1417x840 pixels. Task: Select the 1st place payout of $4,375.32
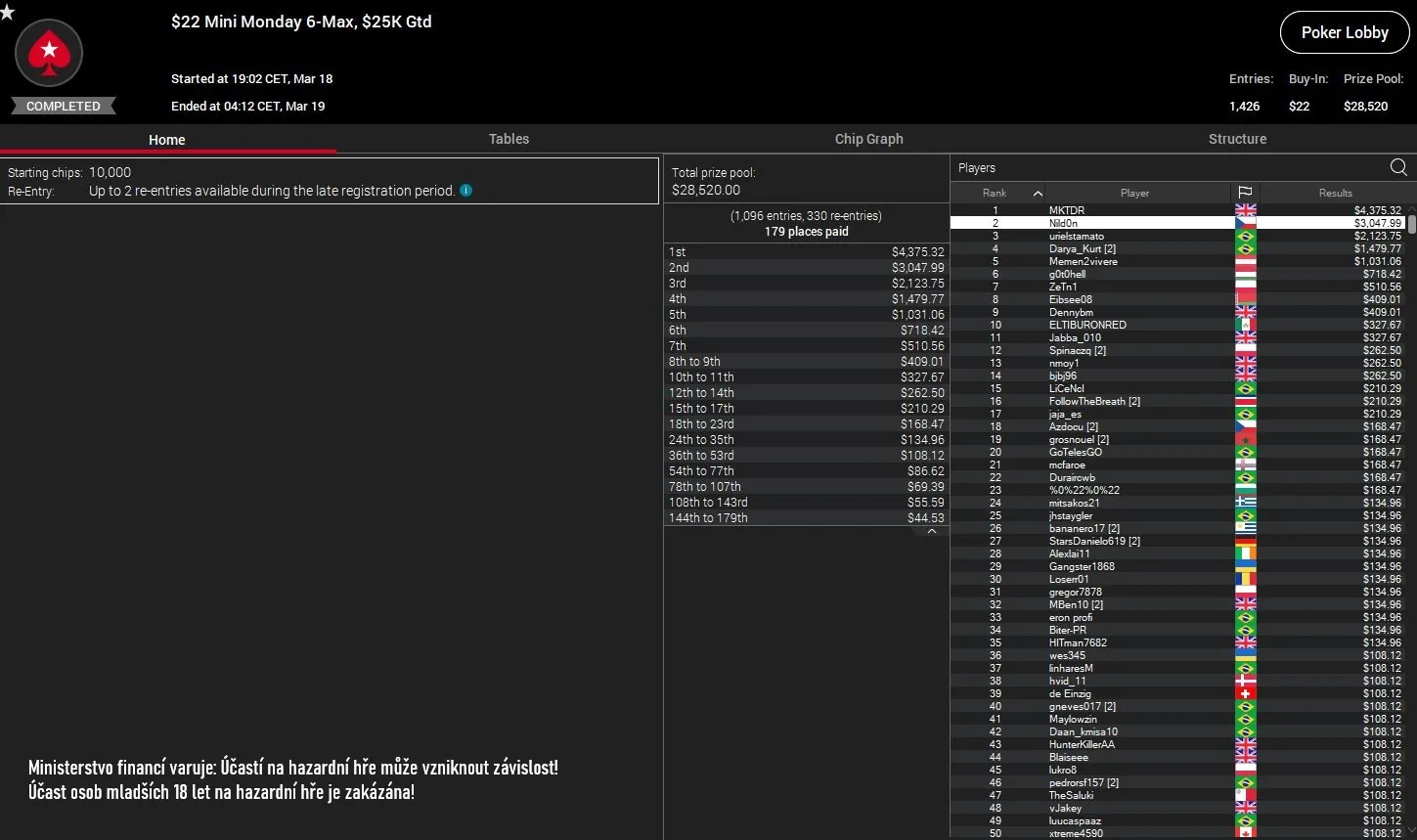806,251
